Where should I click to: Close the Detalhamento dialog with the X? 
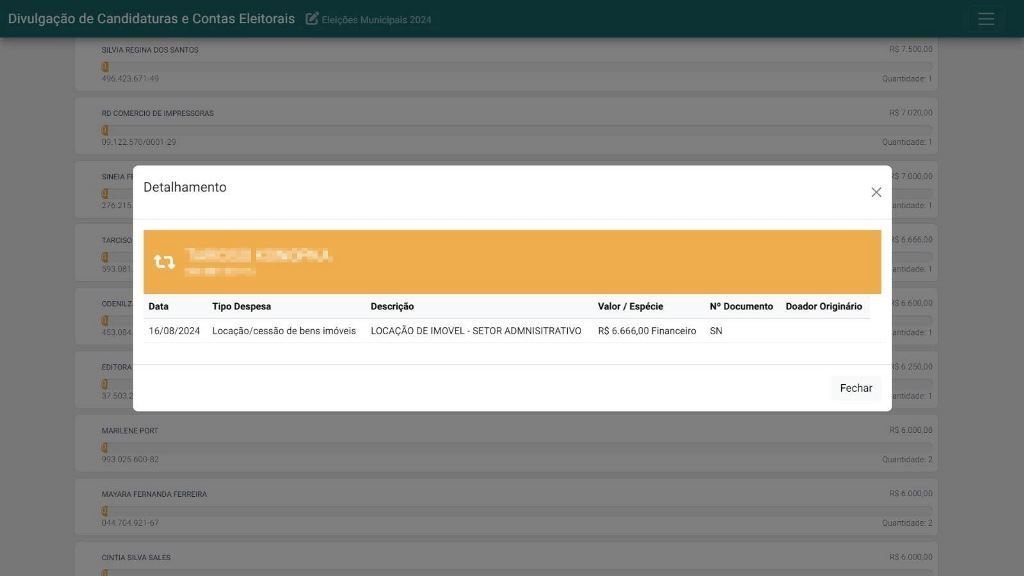(x=876, y=192)
